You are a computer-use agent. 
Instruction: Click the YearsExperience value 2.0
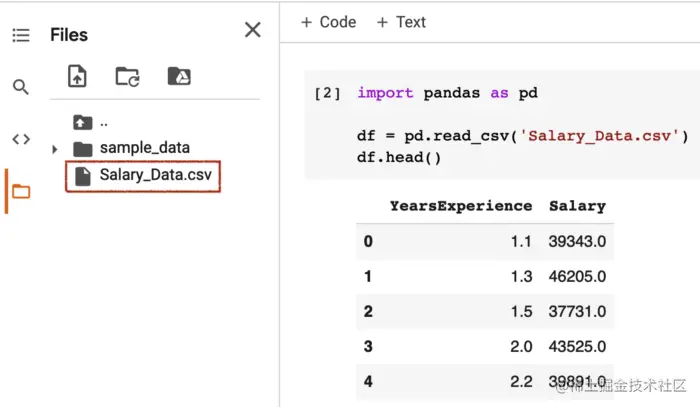click(521, 346)
